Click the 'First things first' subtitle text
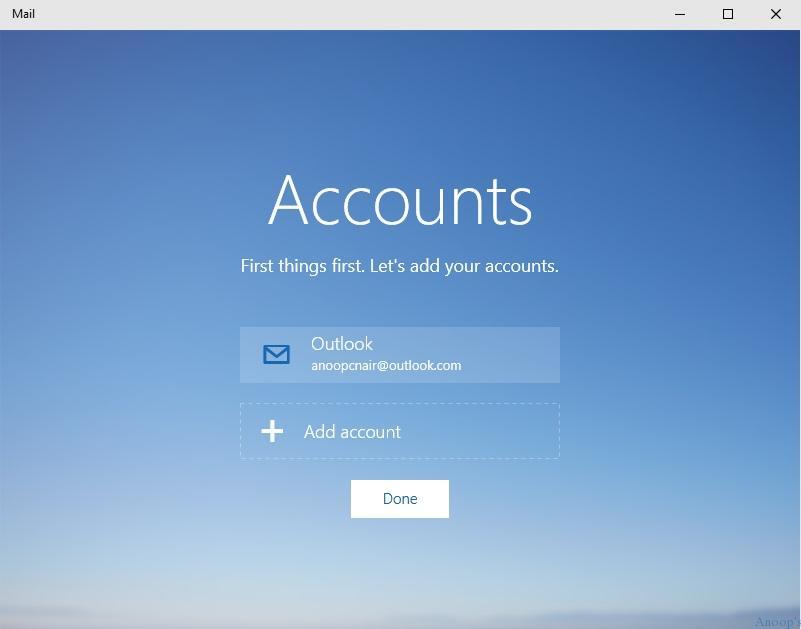Viewport: 801px width, 629px height. pos(400,266)
